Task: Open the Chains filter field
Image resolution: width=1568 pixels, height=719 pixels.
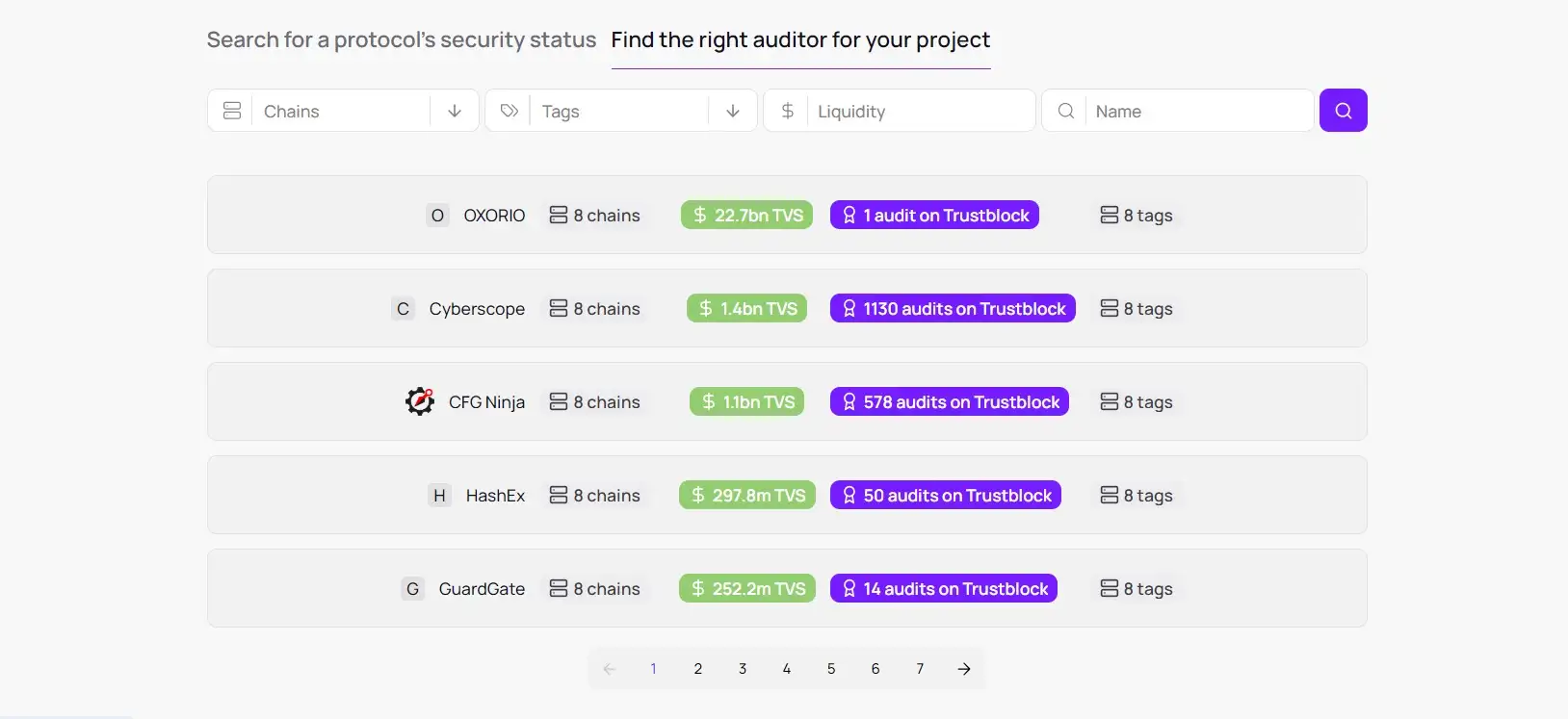Action: coord(343,111)
